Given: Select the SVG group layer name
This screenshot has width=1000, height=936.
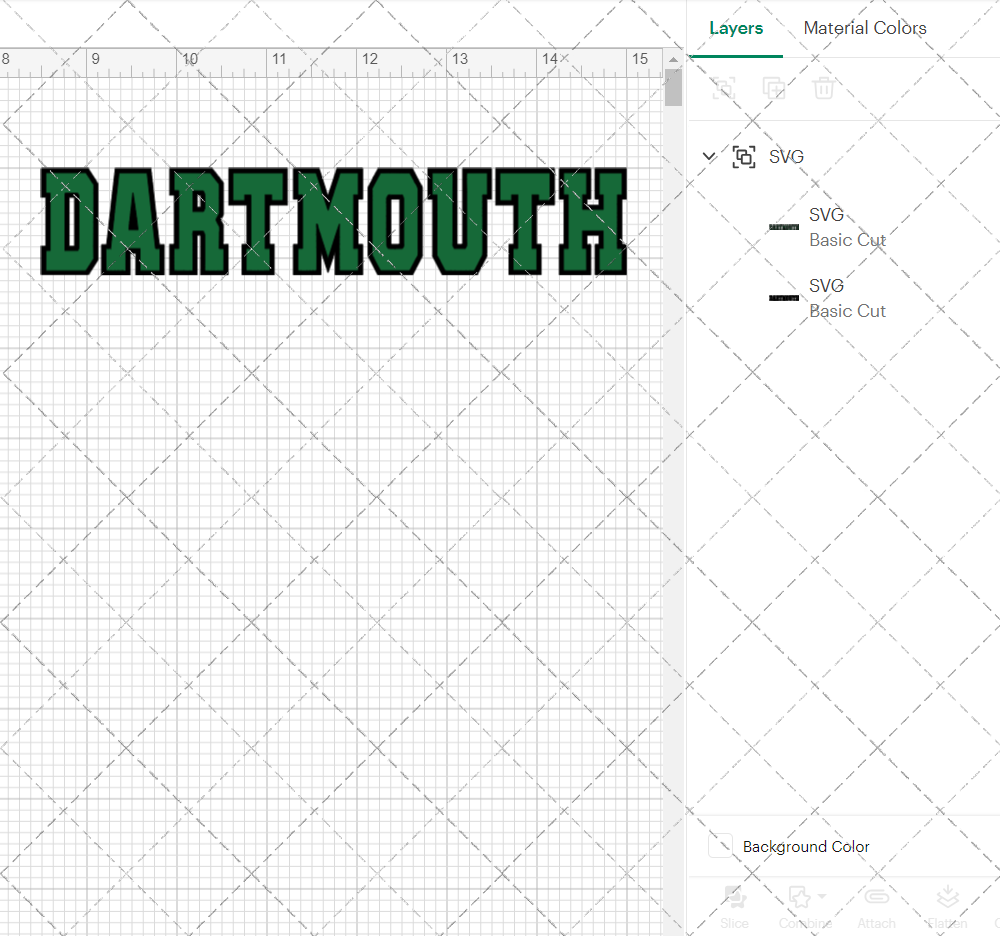Looking at the screenshot, I should tap(786, 156).
